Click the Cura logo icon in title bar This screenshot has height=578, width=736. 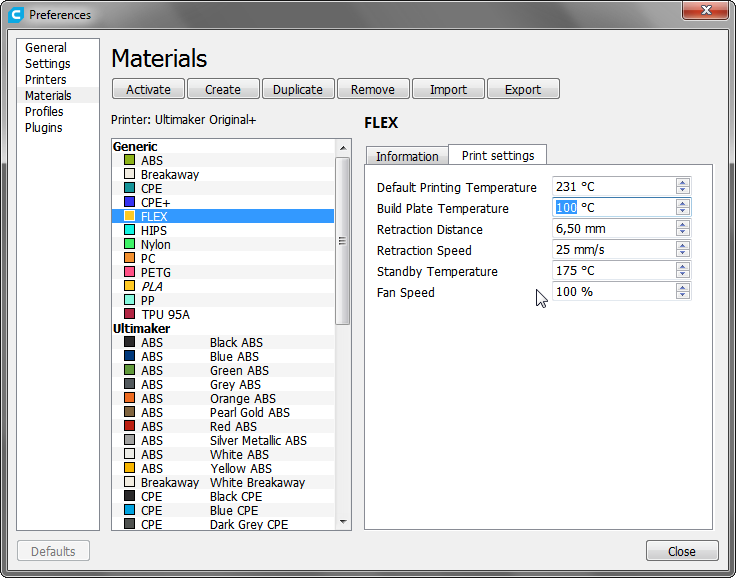pyautogui.click(x=15, y=15)
